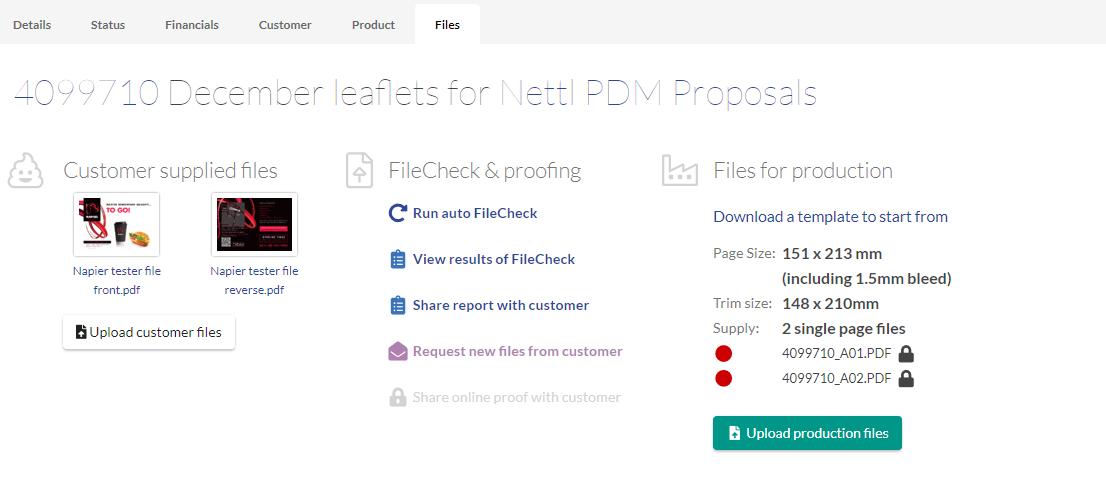Click the factory icon beside Files for production
1106x491 pixels.
tap(680, 171)
